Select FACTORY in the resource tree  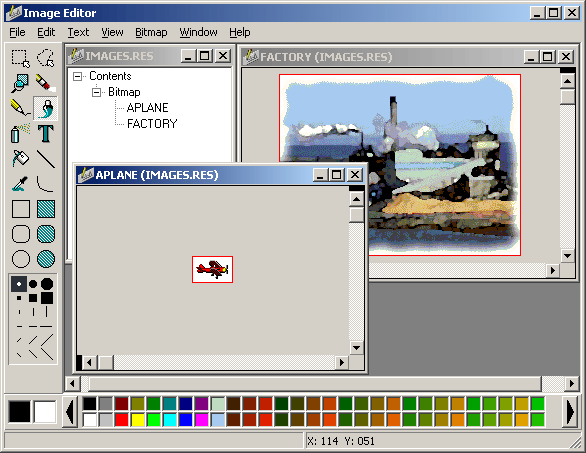[x=152, y=124]
